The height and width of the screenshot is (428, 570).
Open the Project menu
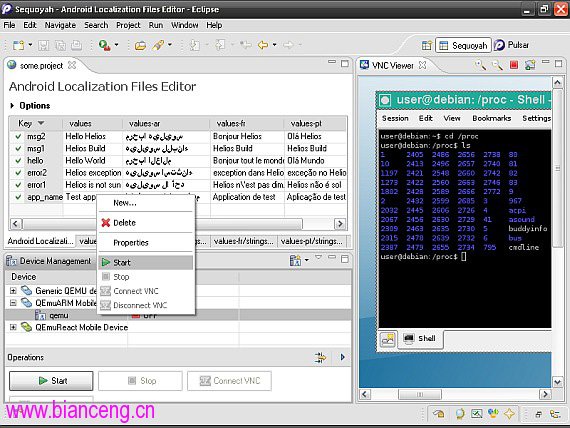128,25
